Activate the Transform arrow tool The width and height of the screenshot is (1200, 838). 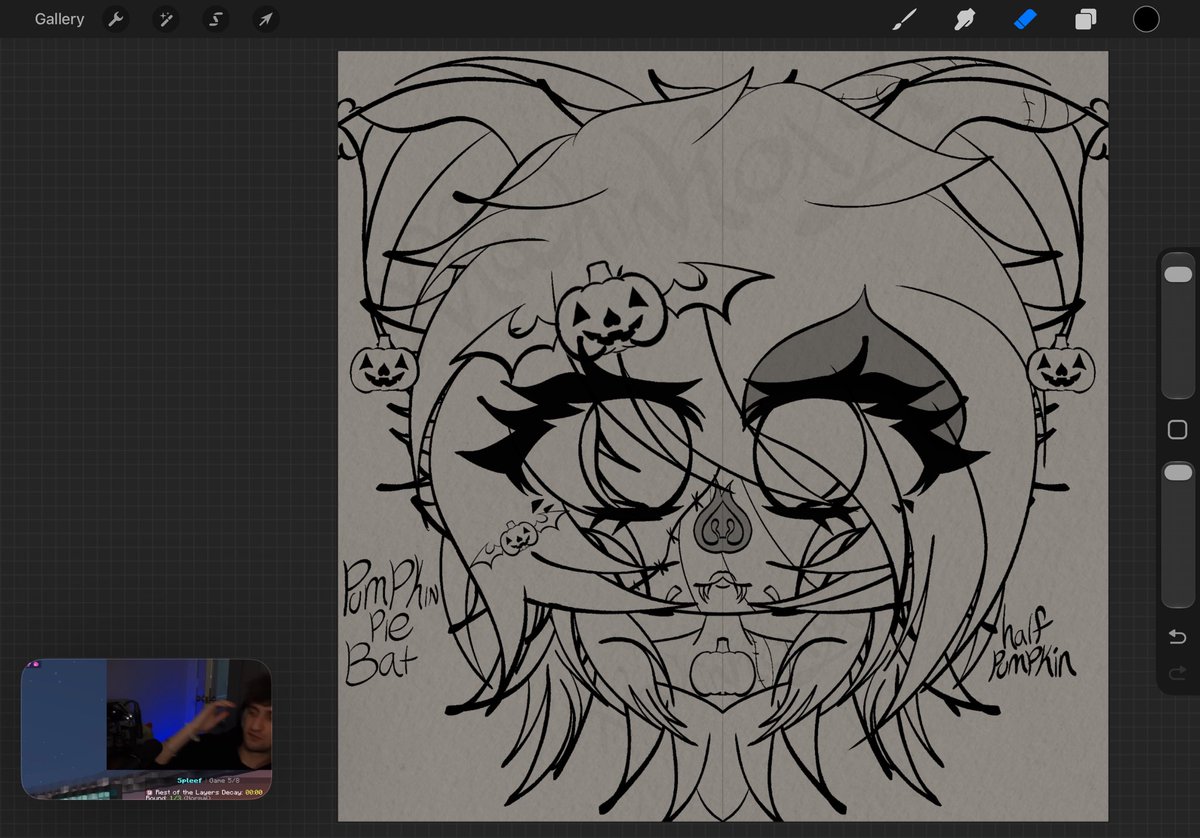pyautogui.click(x=265, y=19)
